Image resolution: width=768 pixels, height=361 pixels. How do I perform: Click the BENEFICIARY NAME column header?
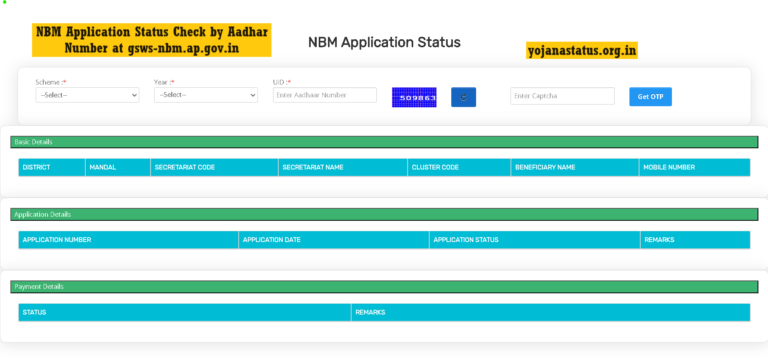coord(575,168)
